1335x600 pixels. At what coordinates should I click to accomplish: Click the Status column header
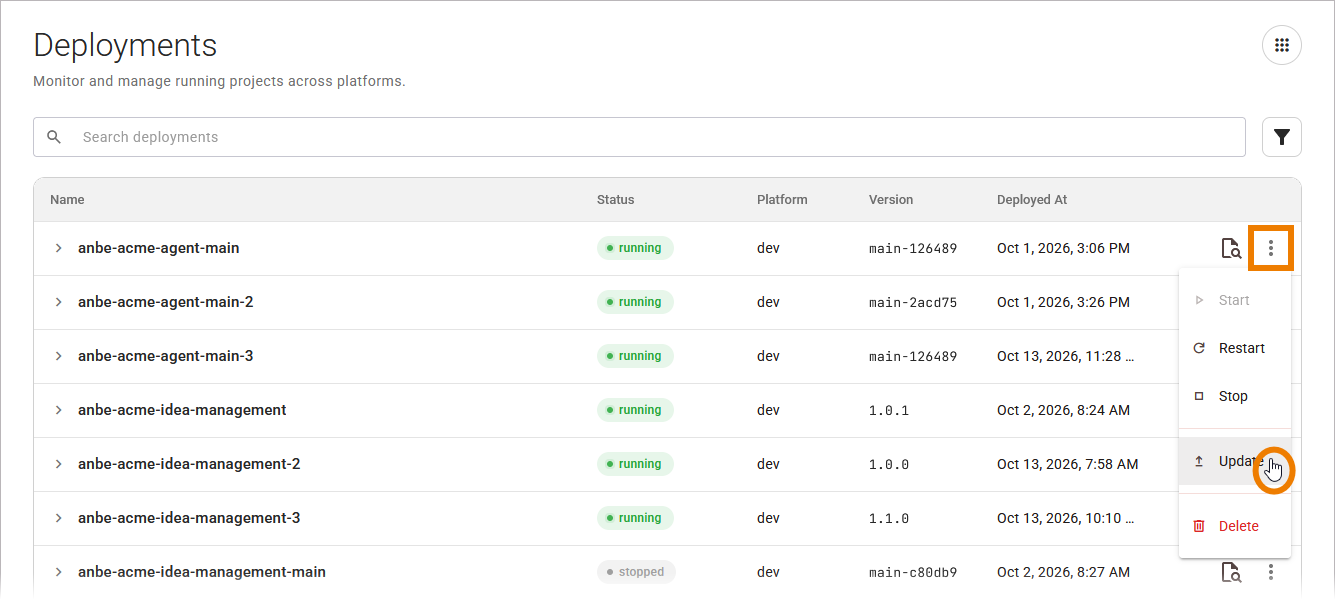click(x=616, y=200)
